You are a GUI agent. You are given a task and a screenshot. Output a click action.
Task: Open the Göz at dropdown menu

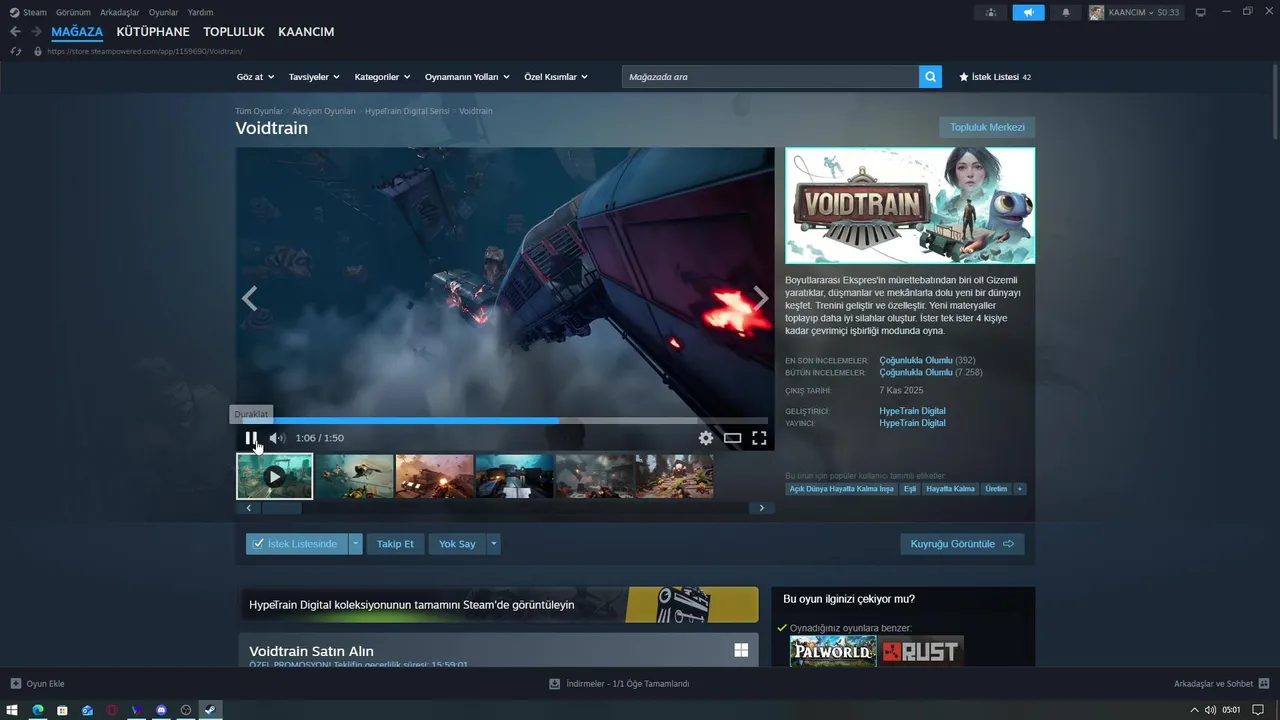click(254, 77)
